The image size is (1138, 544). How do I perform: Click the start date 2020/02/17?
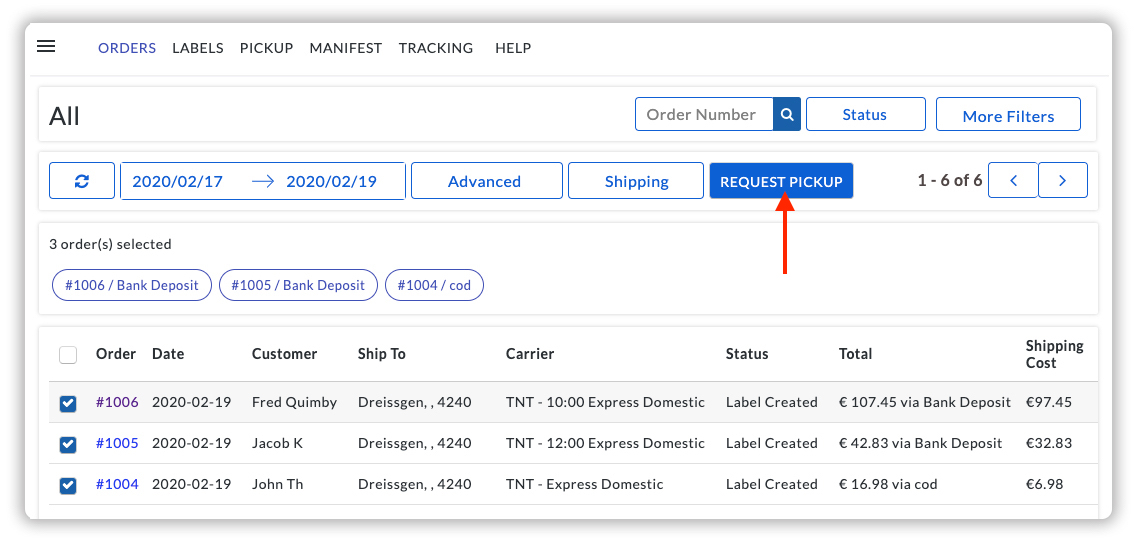[178, 181]
